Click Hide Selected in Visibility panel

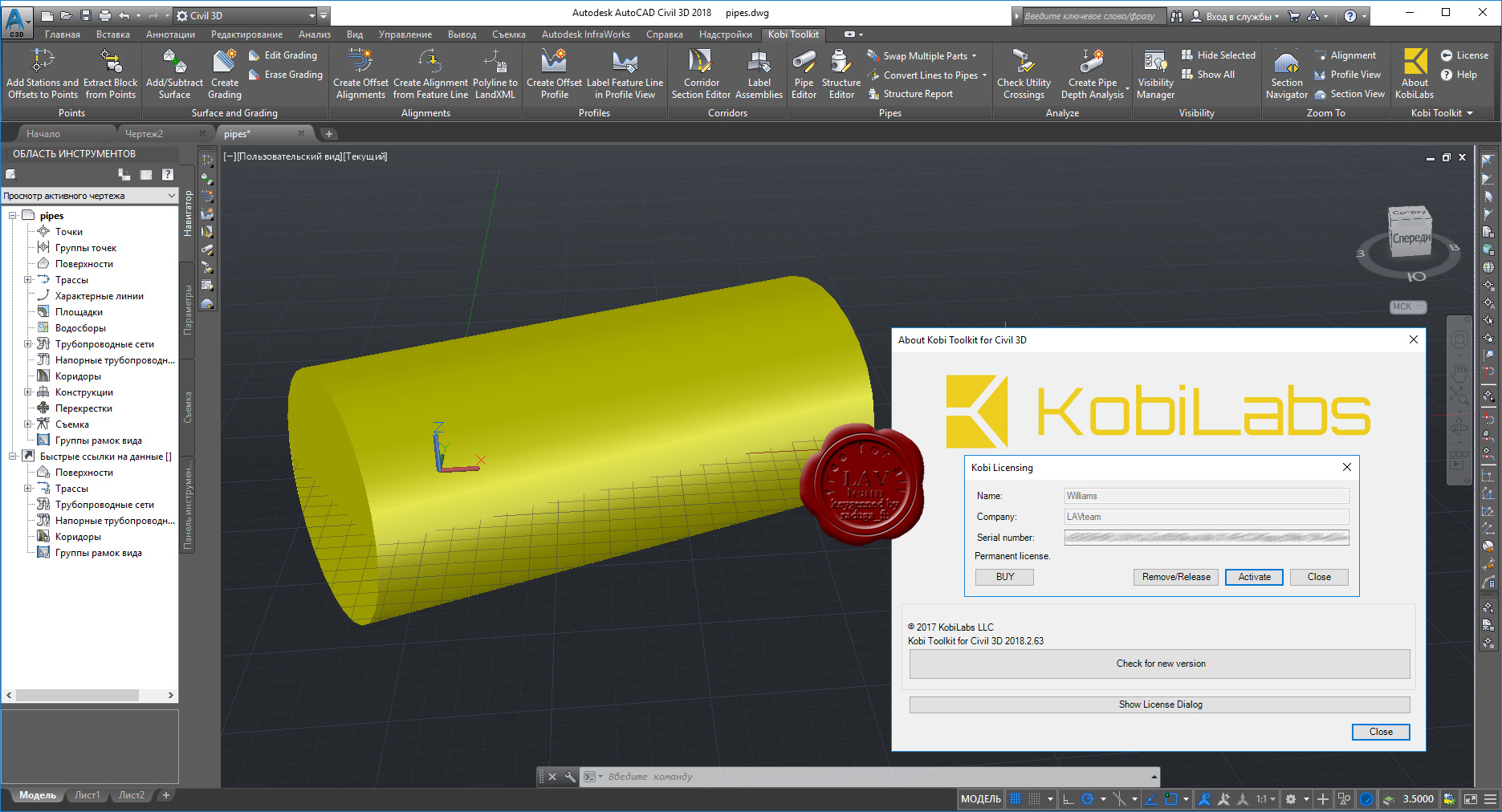click(x=1218, y=55)
